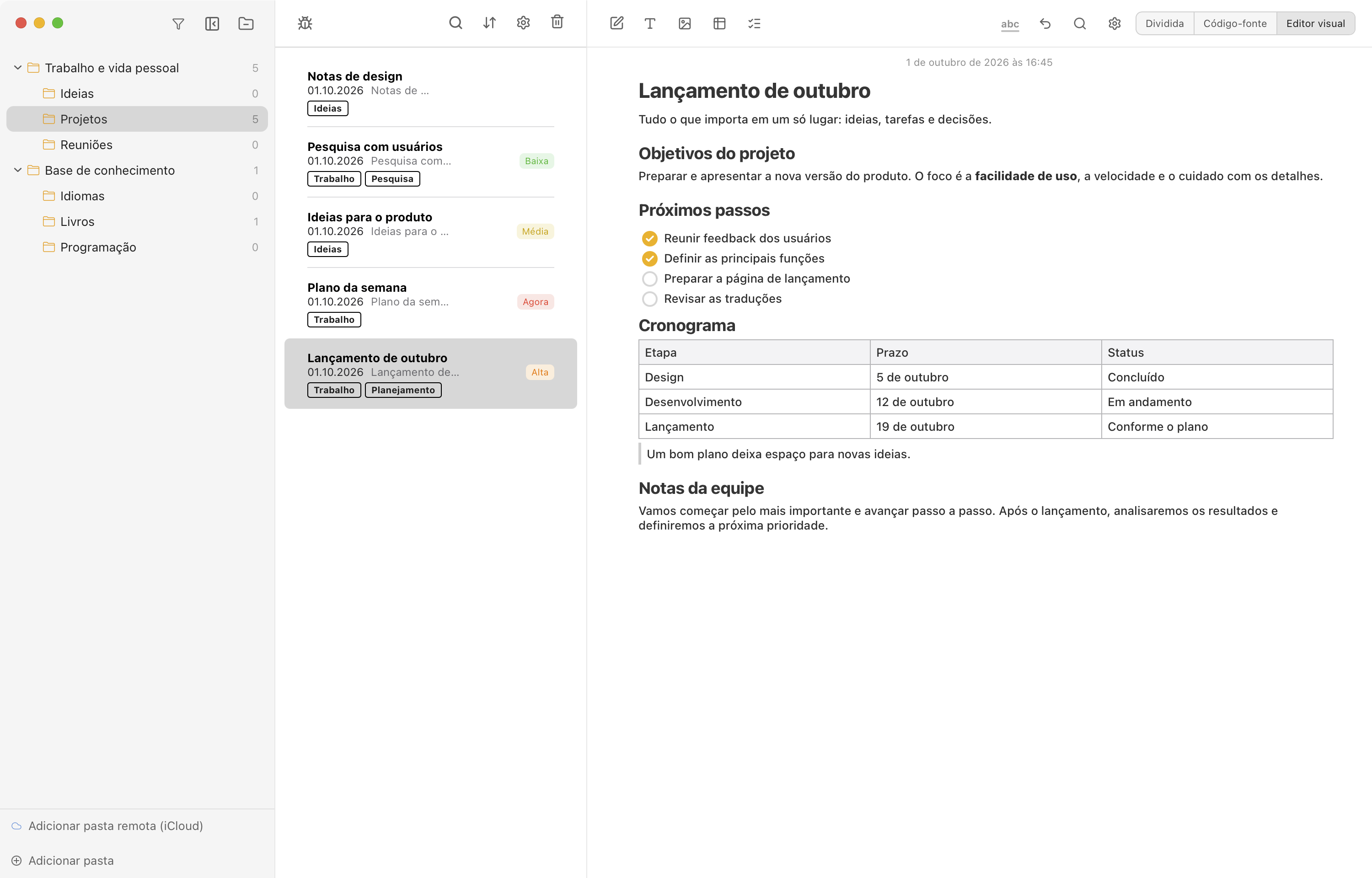
Task: Click the Planejamento tag
Action: (x=403, y=390)
